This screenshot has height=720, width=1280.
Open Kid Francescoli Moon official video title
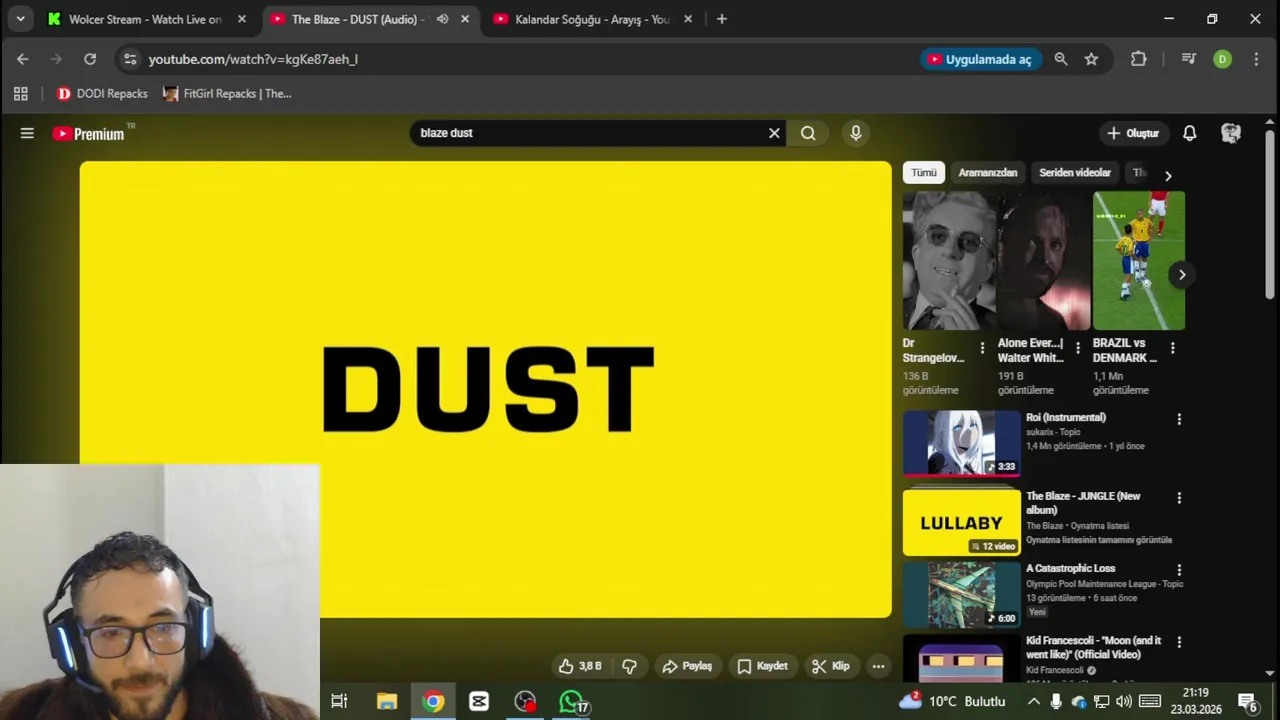click(x=1094, y=647)
